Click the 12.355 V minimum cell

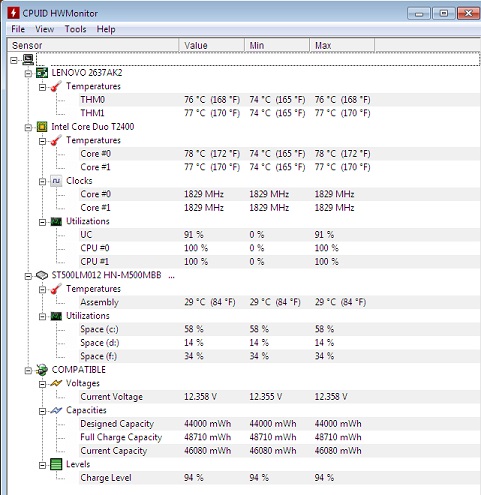click(266, 397)
